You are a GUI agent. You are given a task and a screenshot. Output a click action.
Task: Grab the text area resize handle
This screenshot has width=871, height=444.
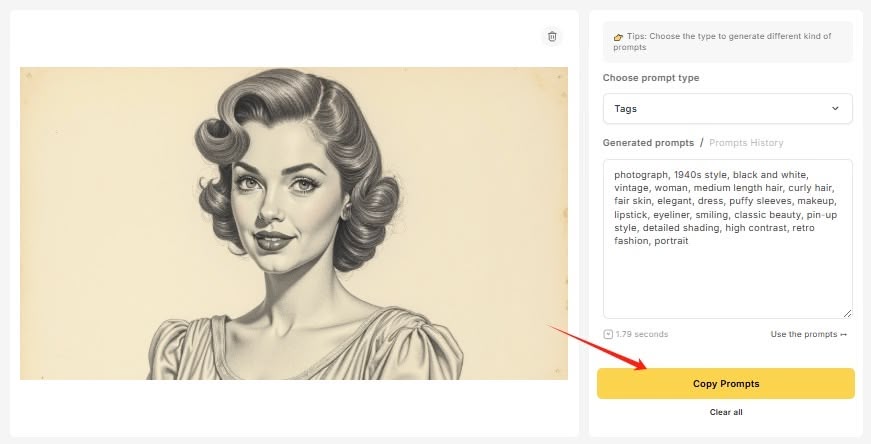click(x=847, y=313)
